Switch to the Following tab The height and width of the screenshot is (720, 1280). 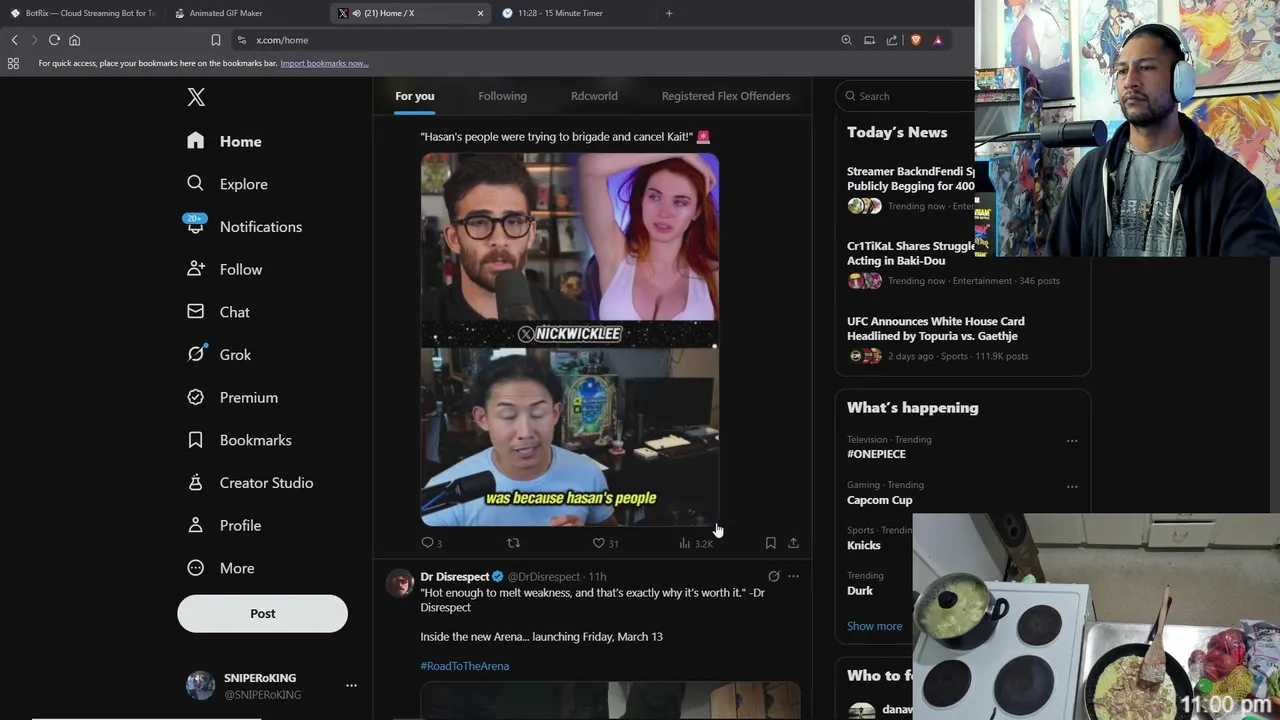502,96
